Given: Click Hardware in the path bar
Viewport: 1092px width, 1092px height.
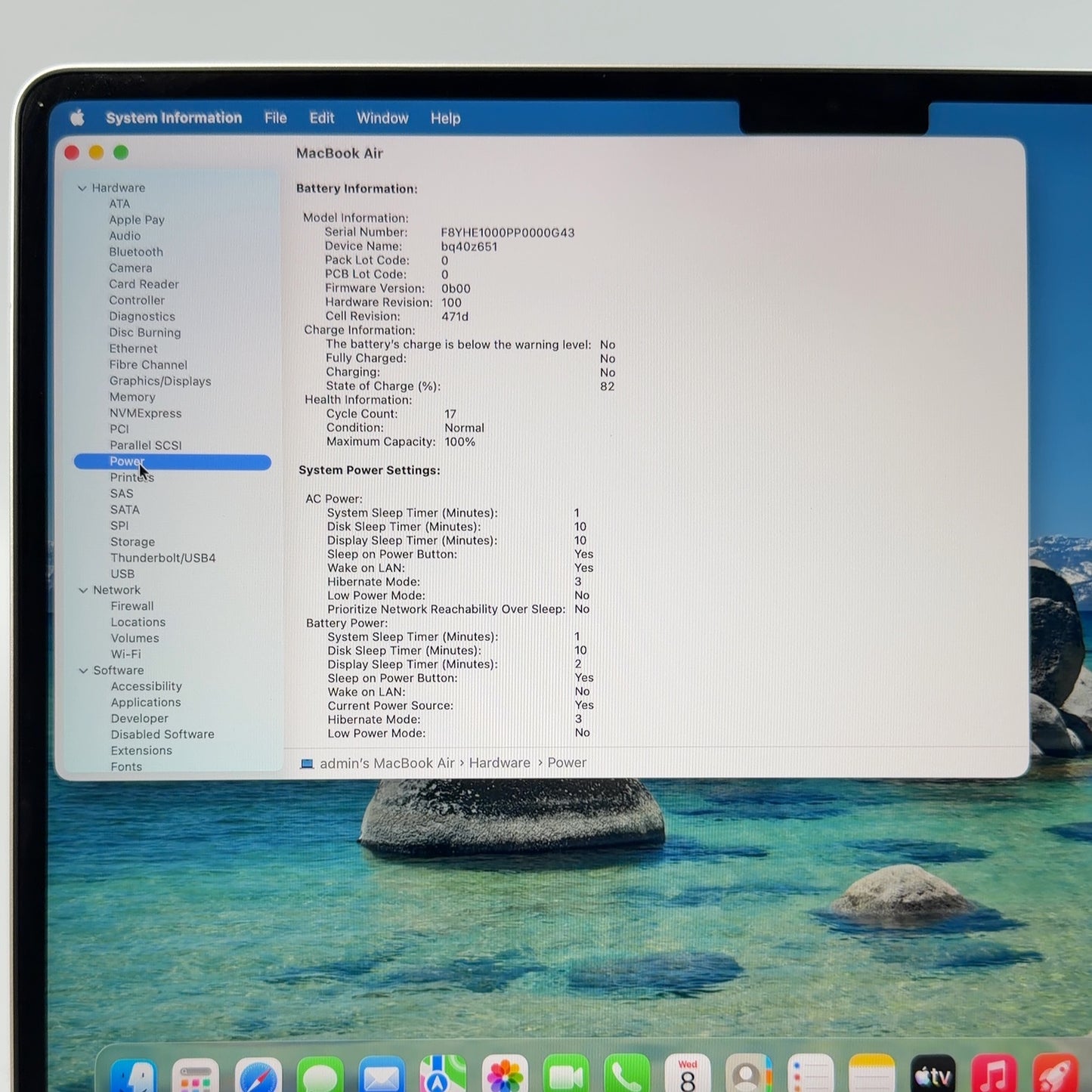Looking at the screenshot, I should click(x=500, y=763).
